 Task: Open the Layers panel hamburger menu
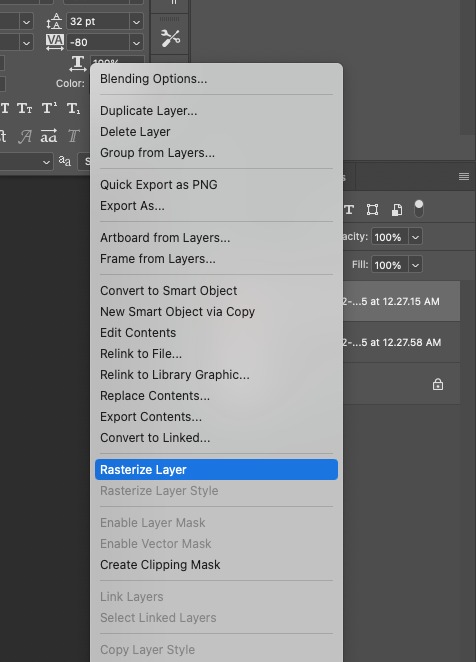464,176
